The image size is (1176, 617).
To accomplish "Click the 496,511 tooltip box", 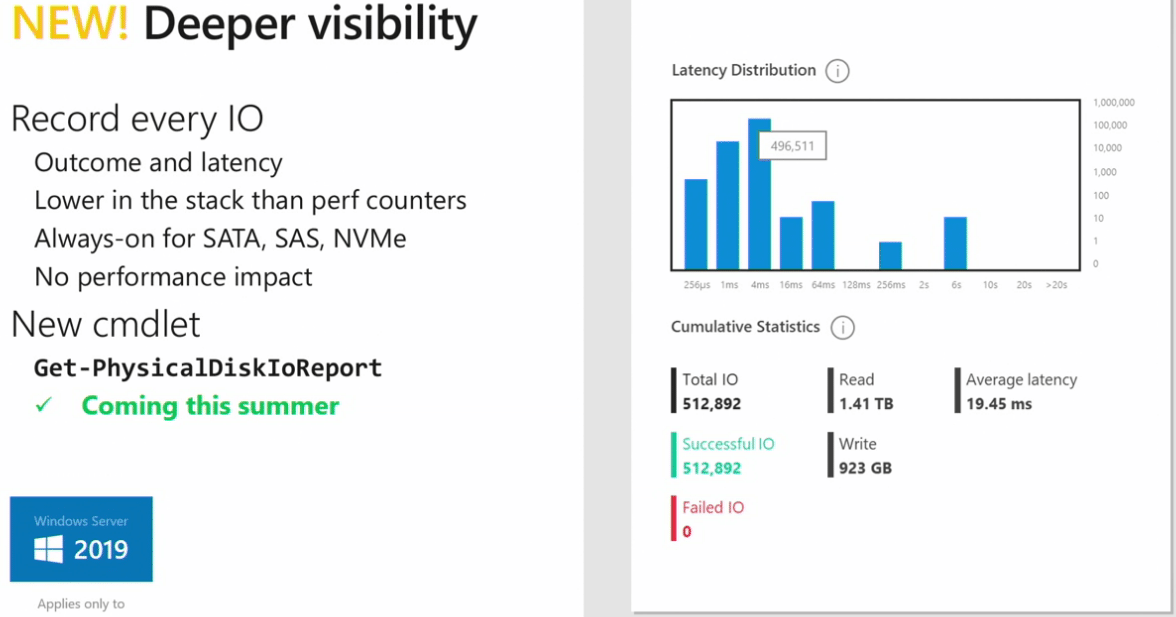I will point(792,146).
